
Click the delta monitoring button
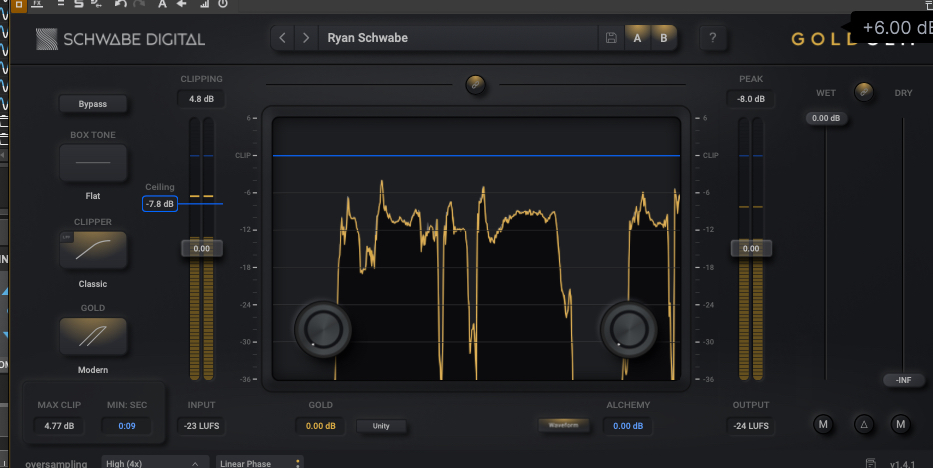[x=864, y=425]
